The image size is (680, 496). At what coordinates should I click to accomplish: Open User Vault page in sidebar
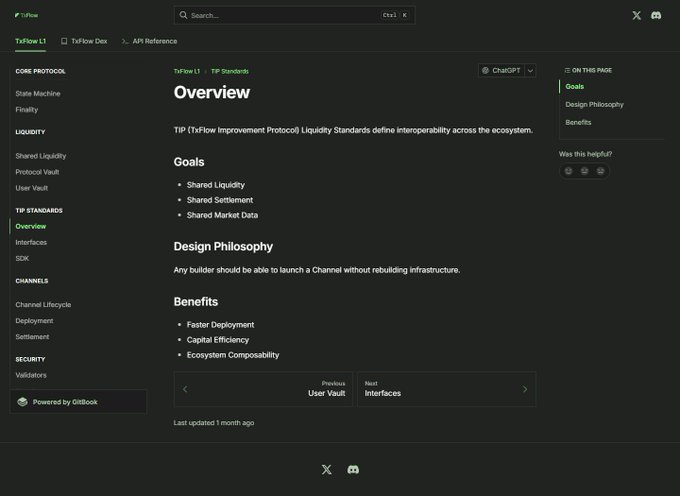click(x=32, y=188)
